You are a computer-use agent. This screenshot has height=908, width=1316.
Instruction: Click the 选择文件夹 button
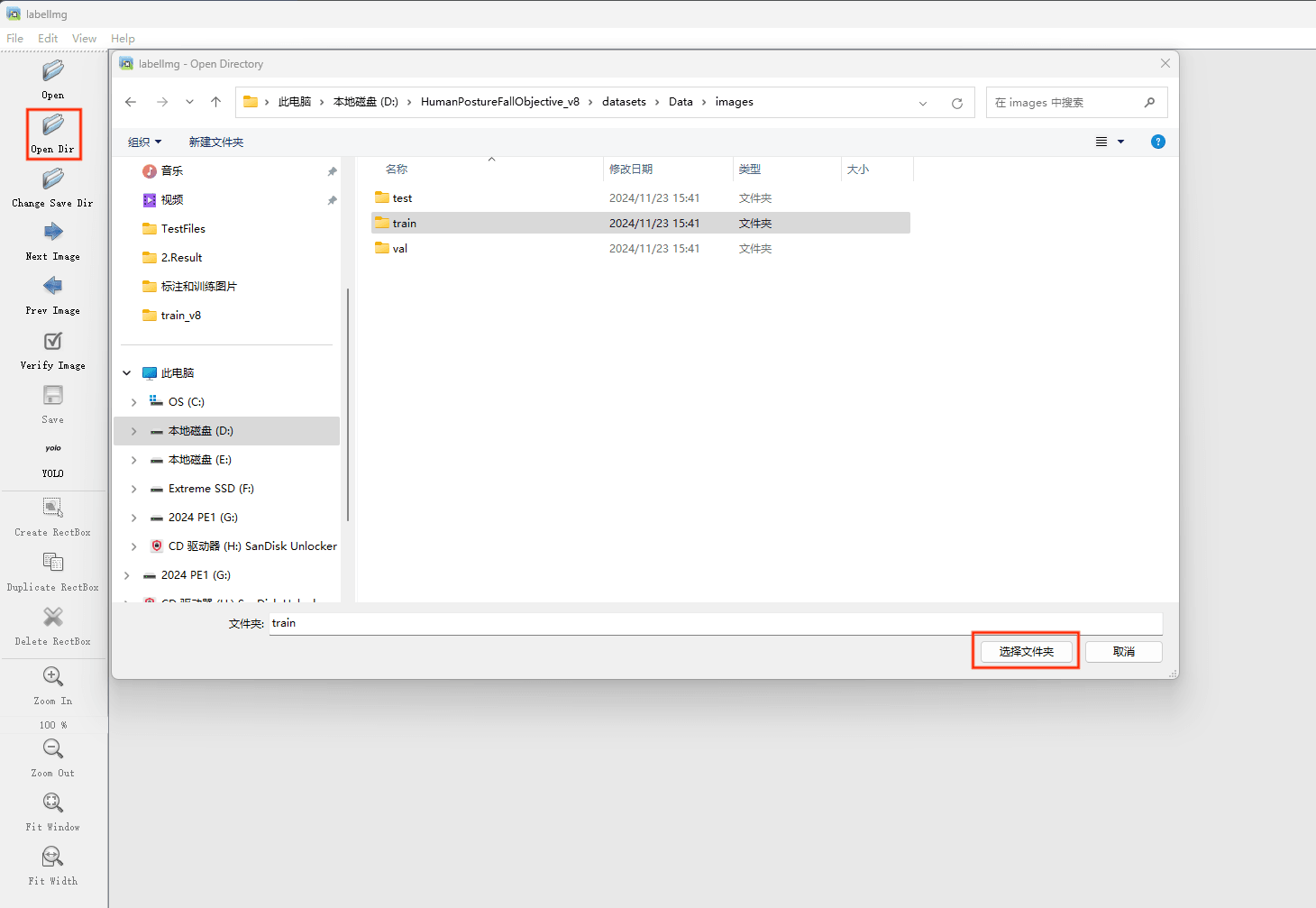(1026, 652)
